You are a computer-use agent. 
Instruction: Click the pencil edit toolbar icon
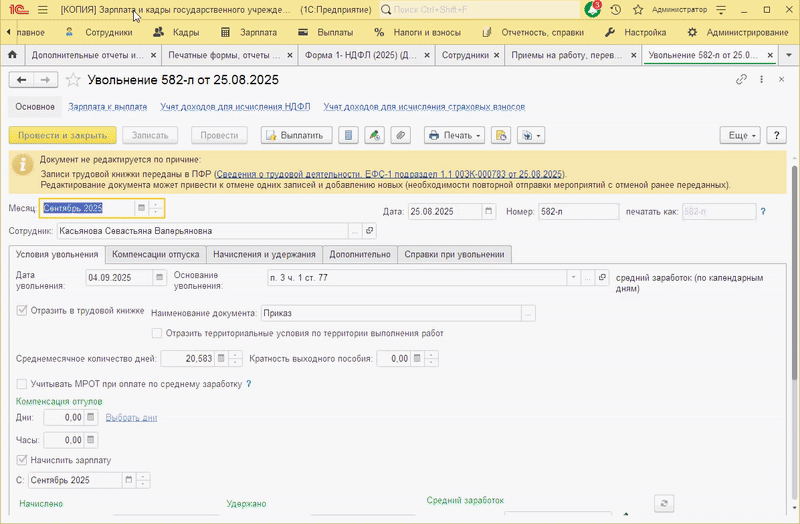coord(374,135)
